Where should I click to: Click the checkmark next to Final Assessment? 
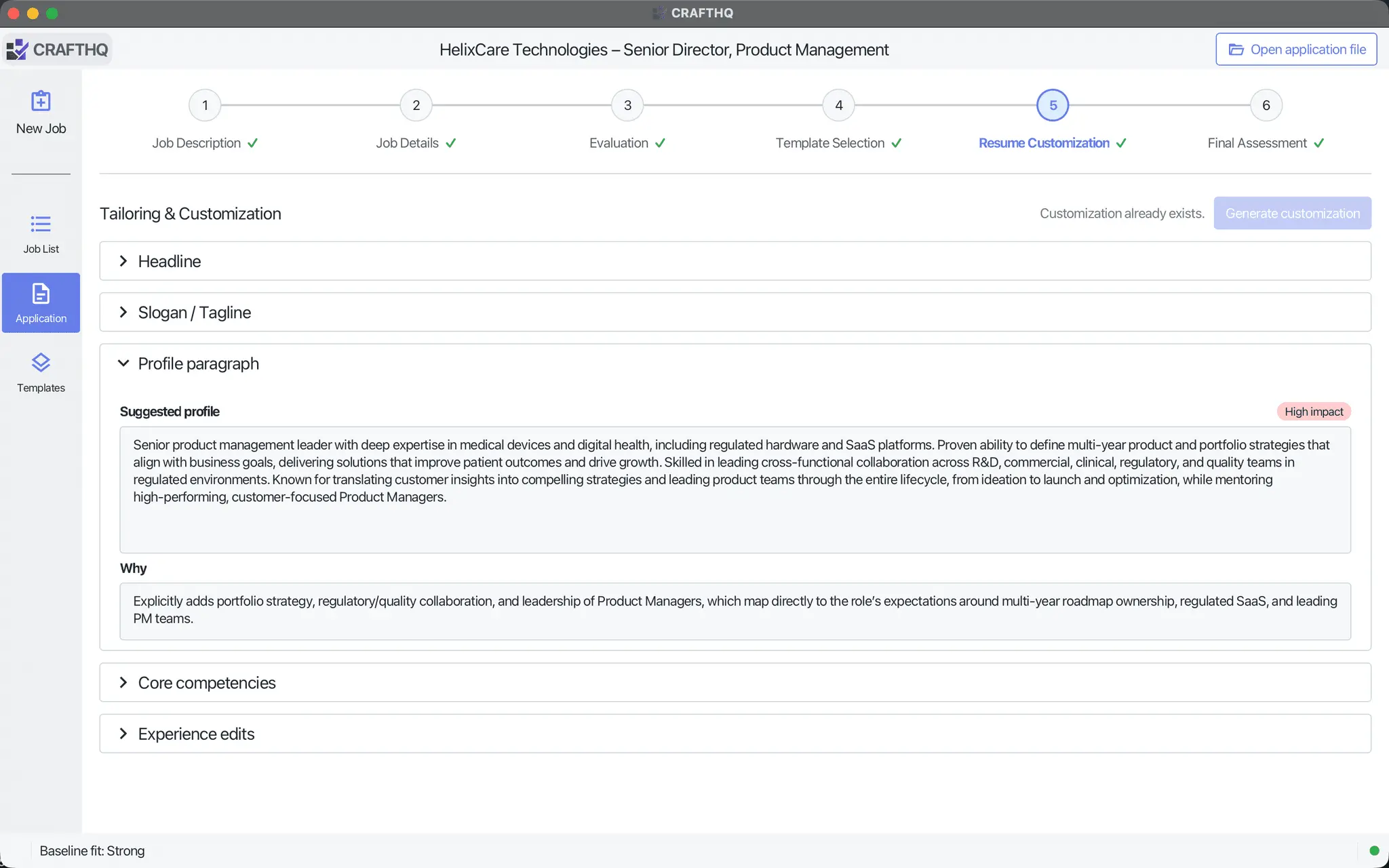(x=1318, y=143)
